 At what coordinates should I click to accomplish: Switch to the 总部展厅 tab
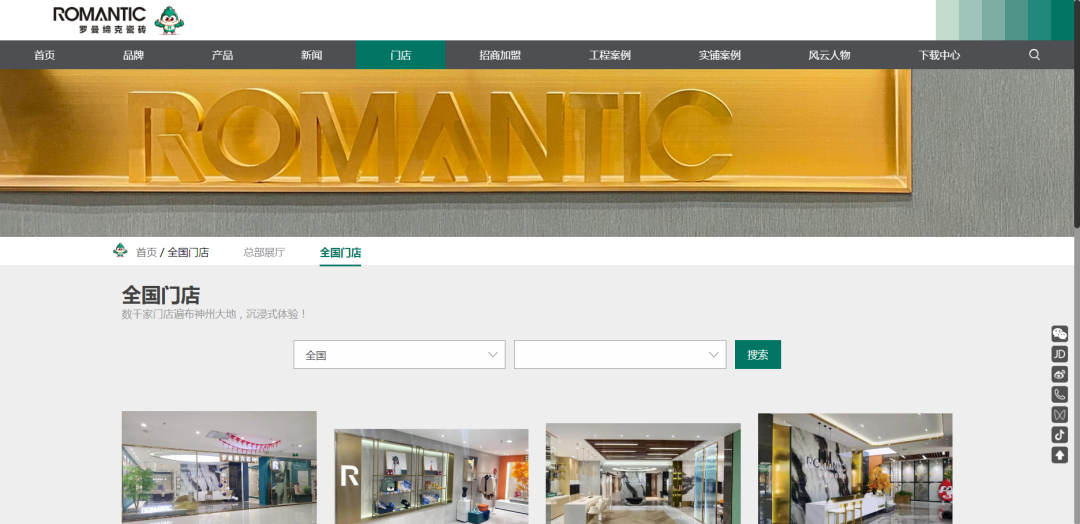(264, 252)
